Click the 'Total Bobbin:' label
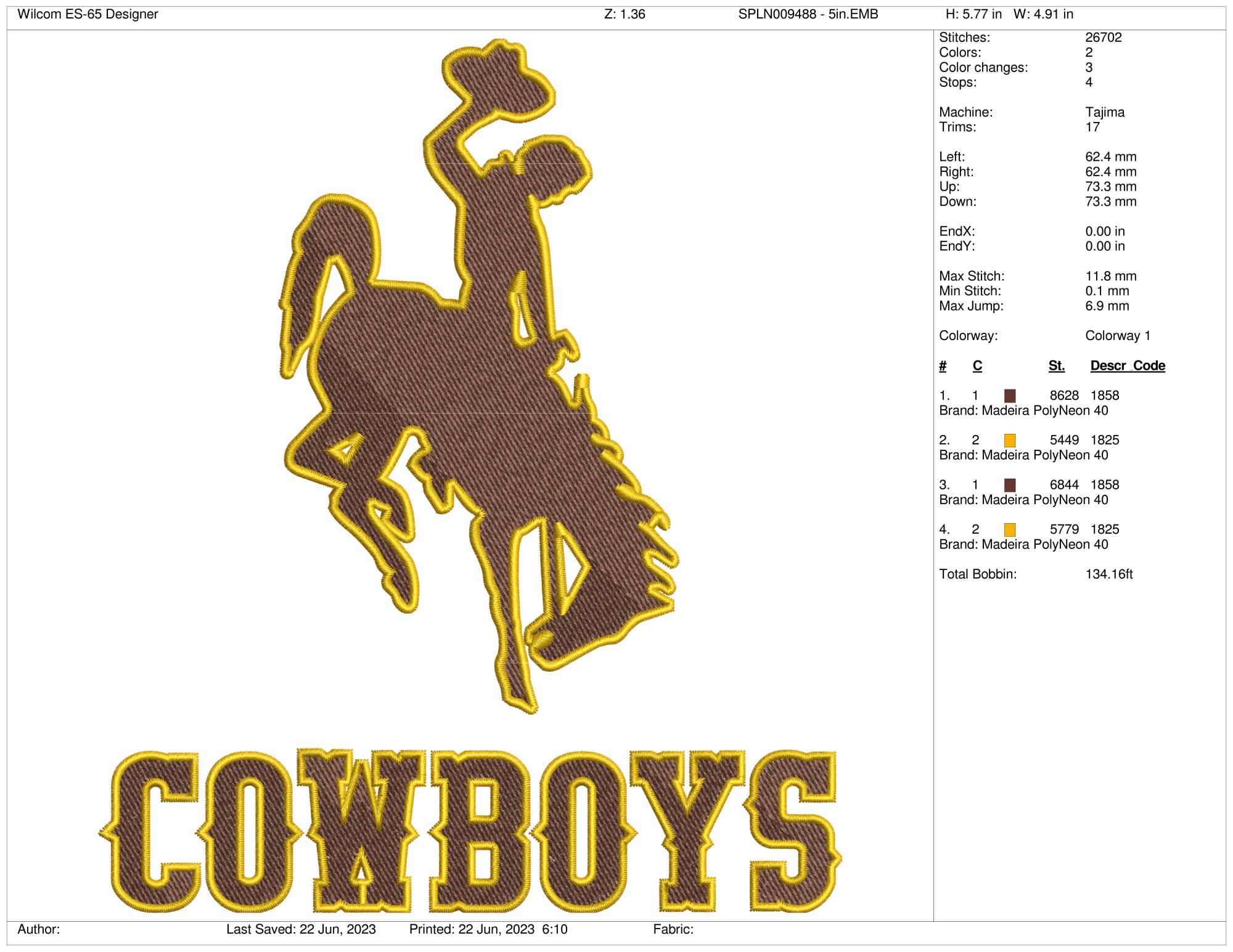This screenshot has height=952, width=1233. [978, 574]
